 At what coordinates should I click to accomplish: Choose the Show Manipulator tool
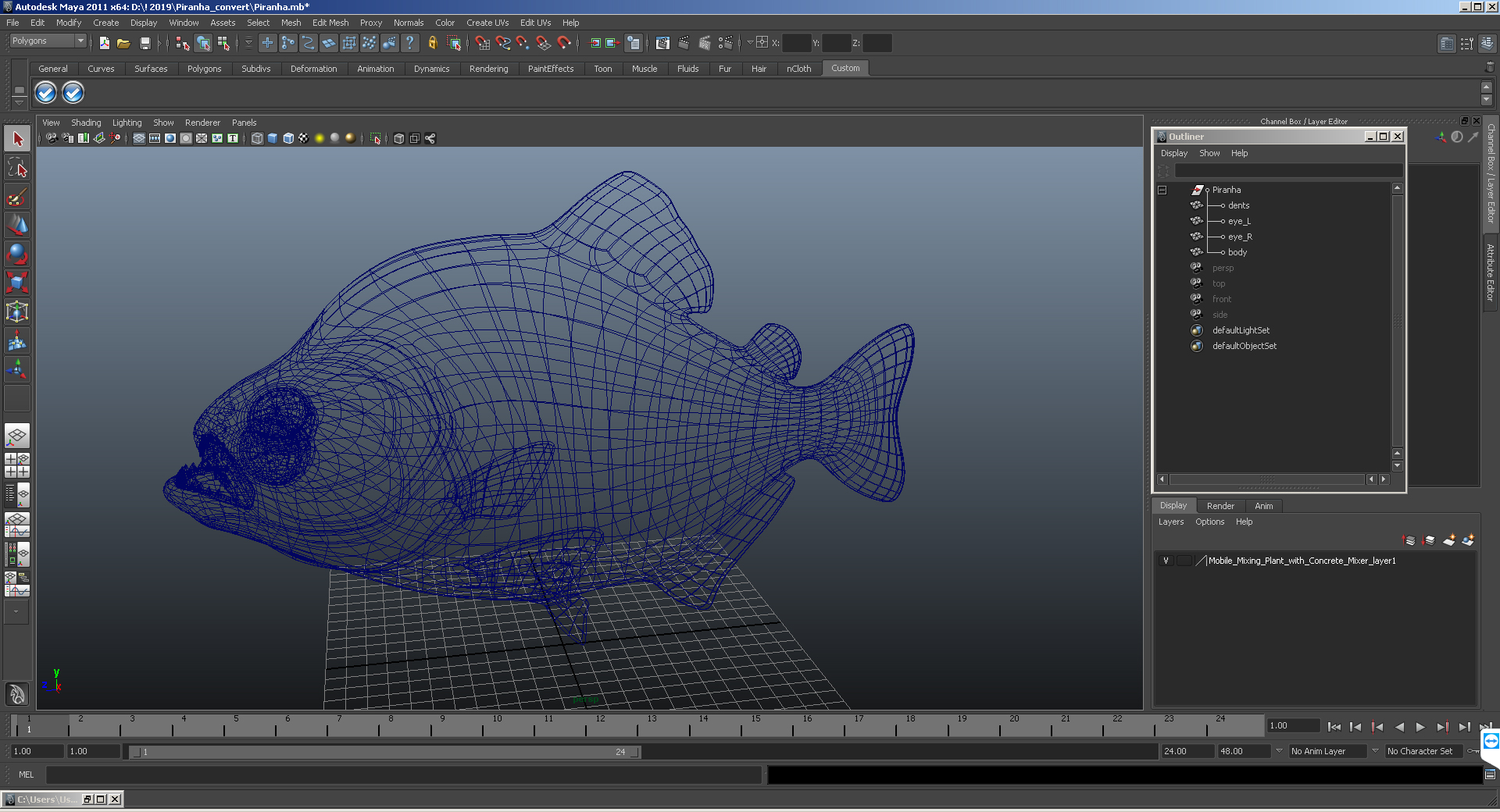click(x=17, y=369)
